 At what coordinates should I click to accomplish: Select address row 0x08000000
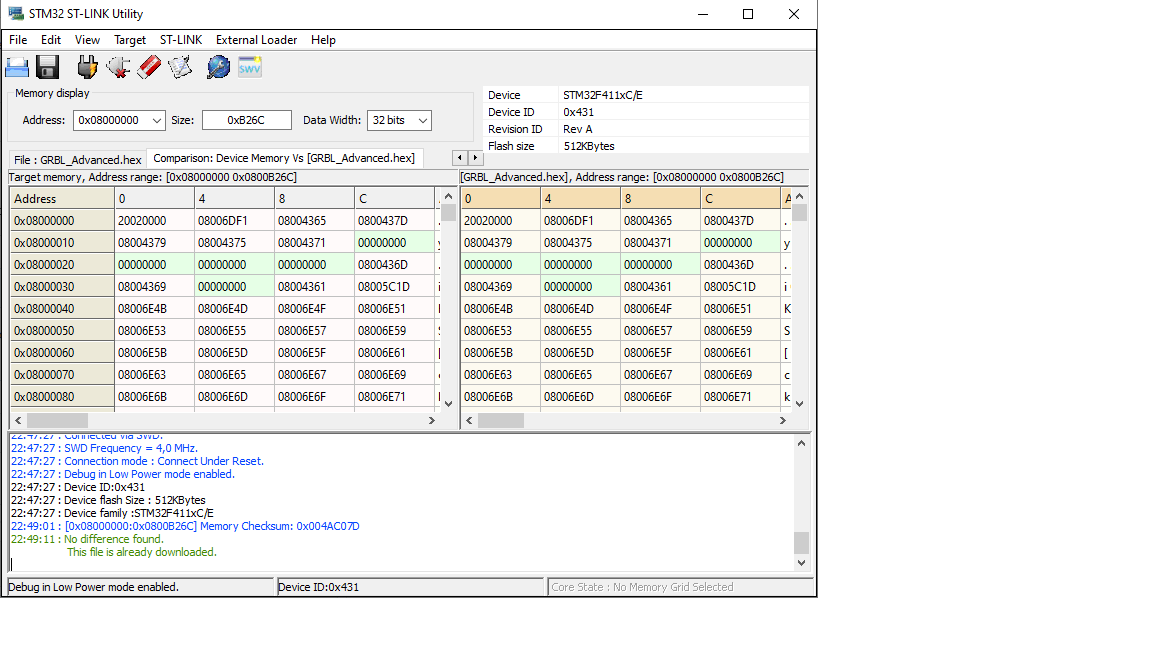[x=62, y=220]
